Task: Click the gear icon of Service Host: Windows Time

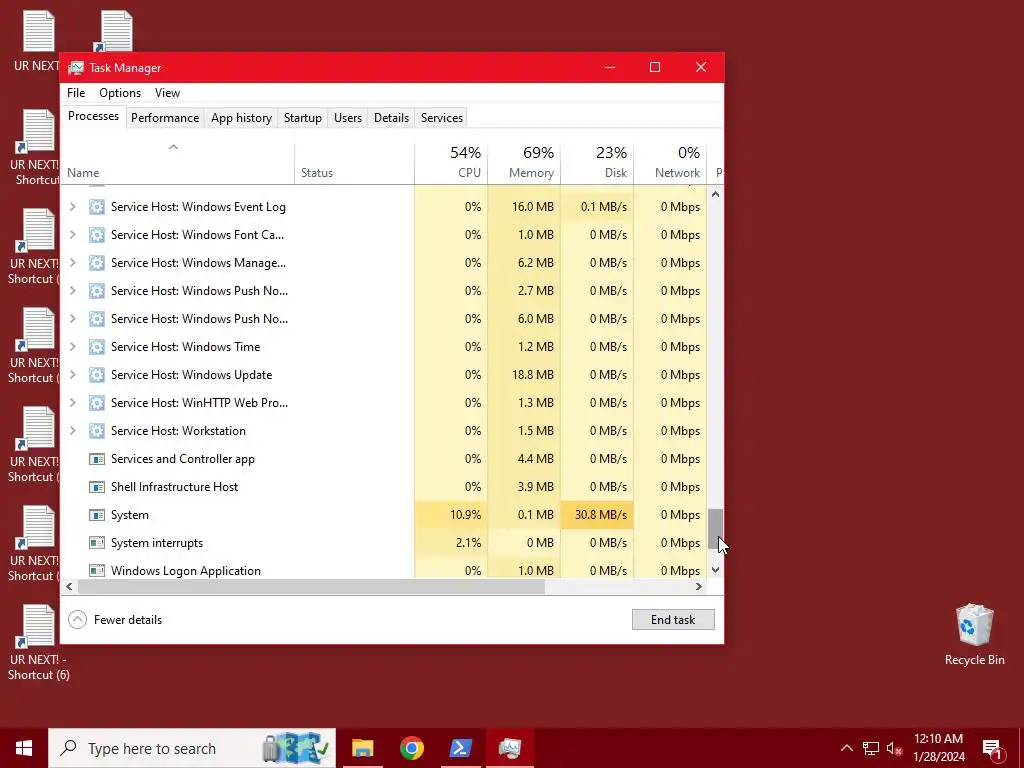Action: pyautogui.click(x=97, y=347)
